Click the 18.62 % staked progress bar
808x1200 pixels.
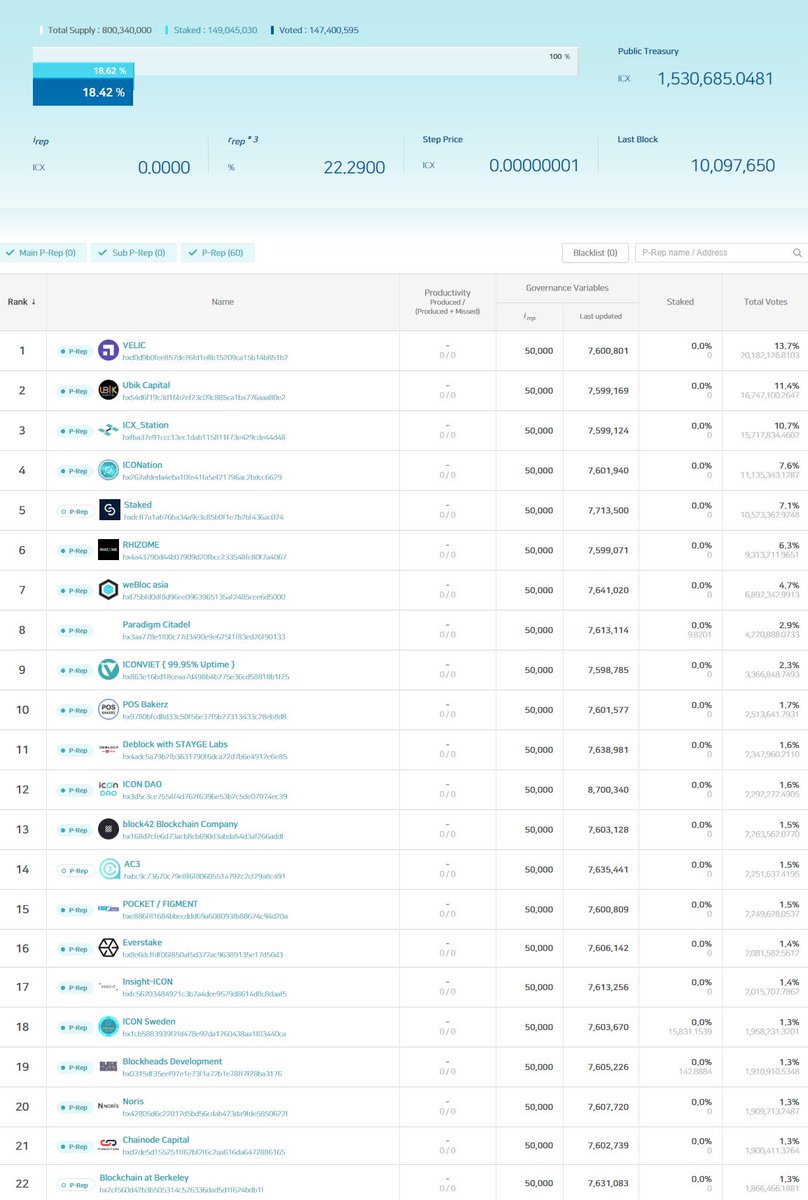(82, 71)
